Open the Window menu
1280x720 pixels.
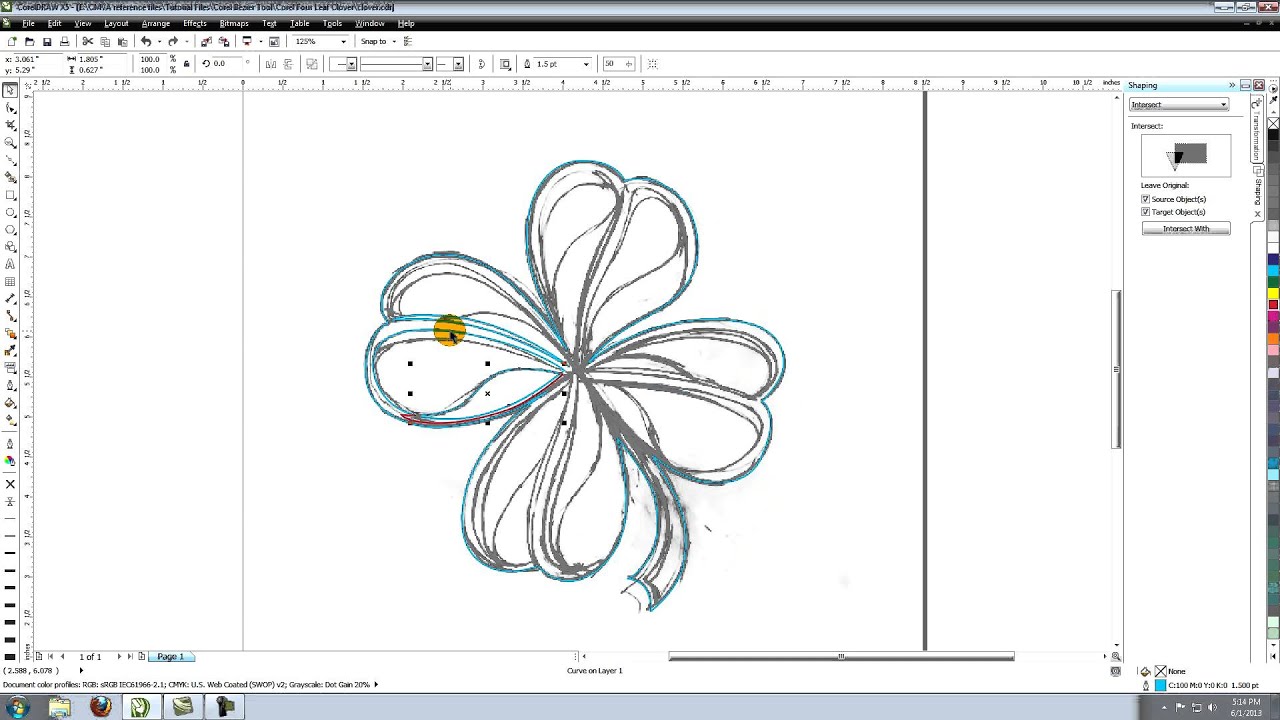click(369, 23)
